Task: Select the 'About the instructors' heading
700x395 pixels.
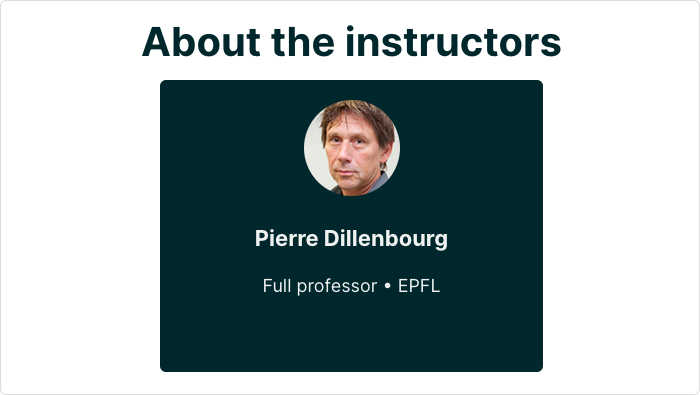Action: [351, 42]
